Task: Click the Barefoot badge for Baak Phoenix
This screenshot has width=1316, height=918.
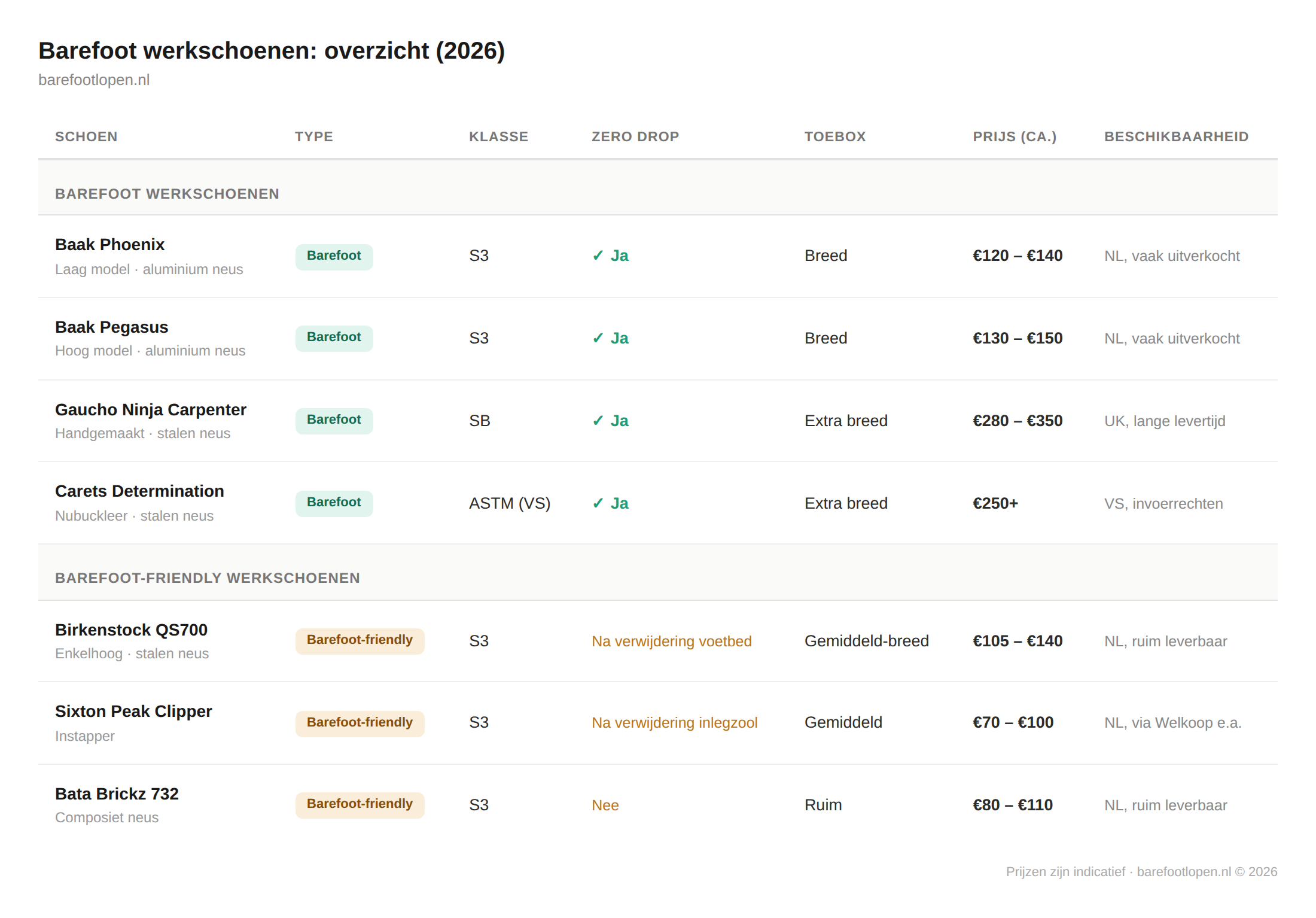Action: 334,256
